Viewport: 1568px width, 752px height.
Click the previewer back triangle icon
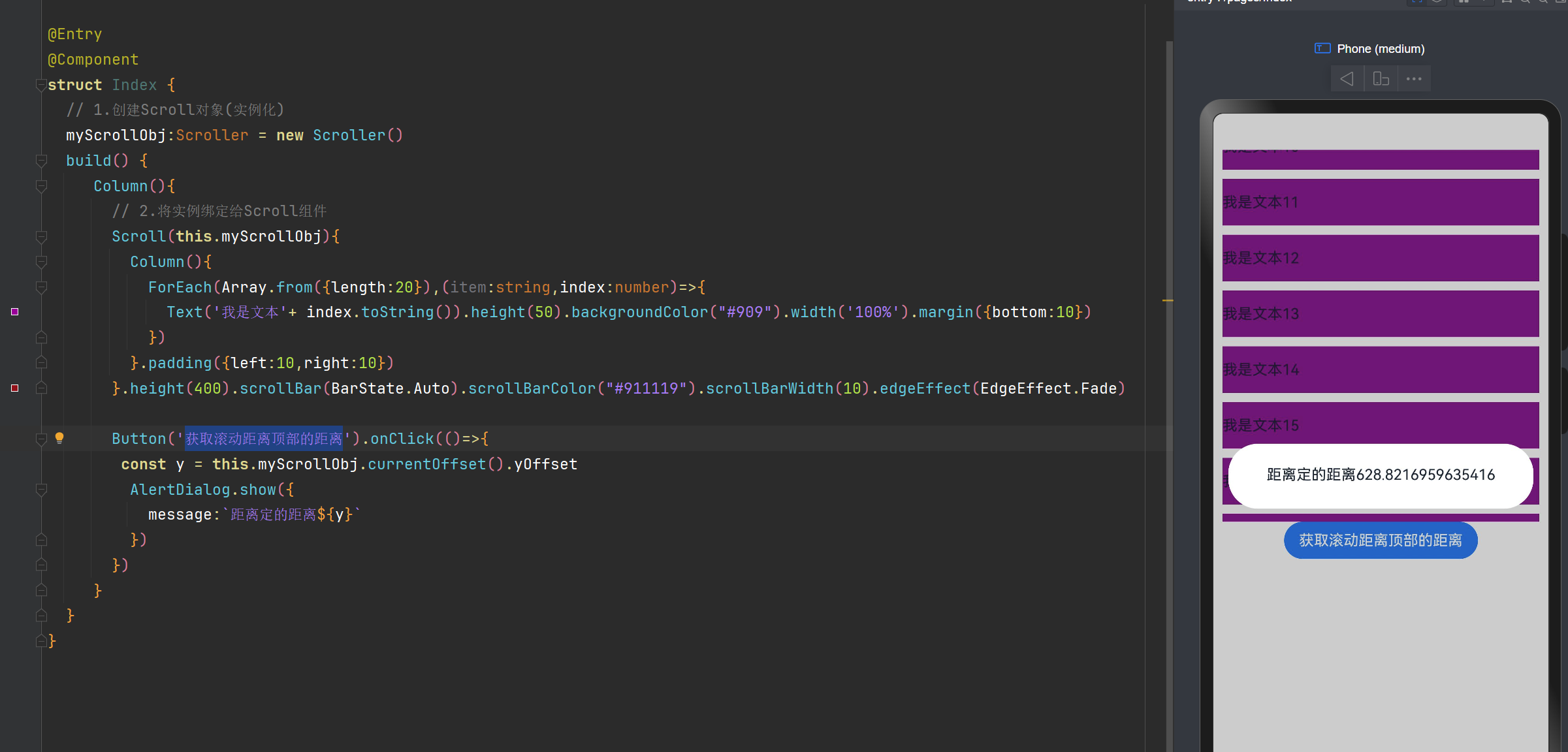1347,79
